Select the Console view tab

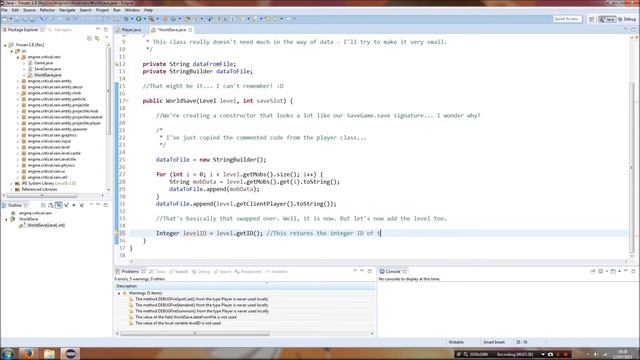(x=393, y=271)
